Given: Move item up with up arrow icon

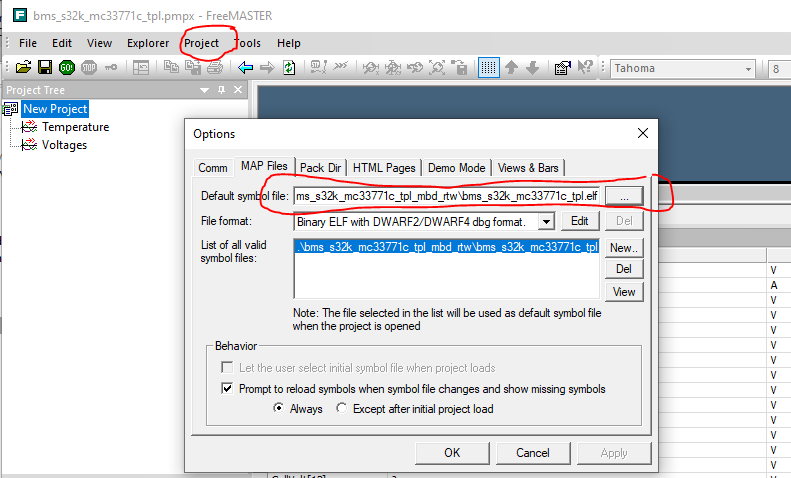Looking at the screenshot, I should [511, 67].
